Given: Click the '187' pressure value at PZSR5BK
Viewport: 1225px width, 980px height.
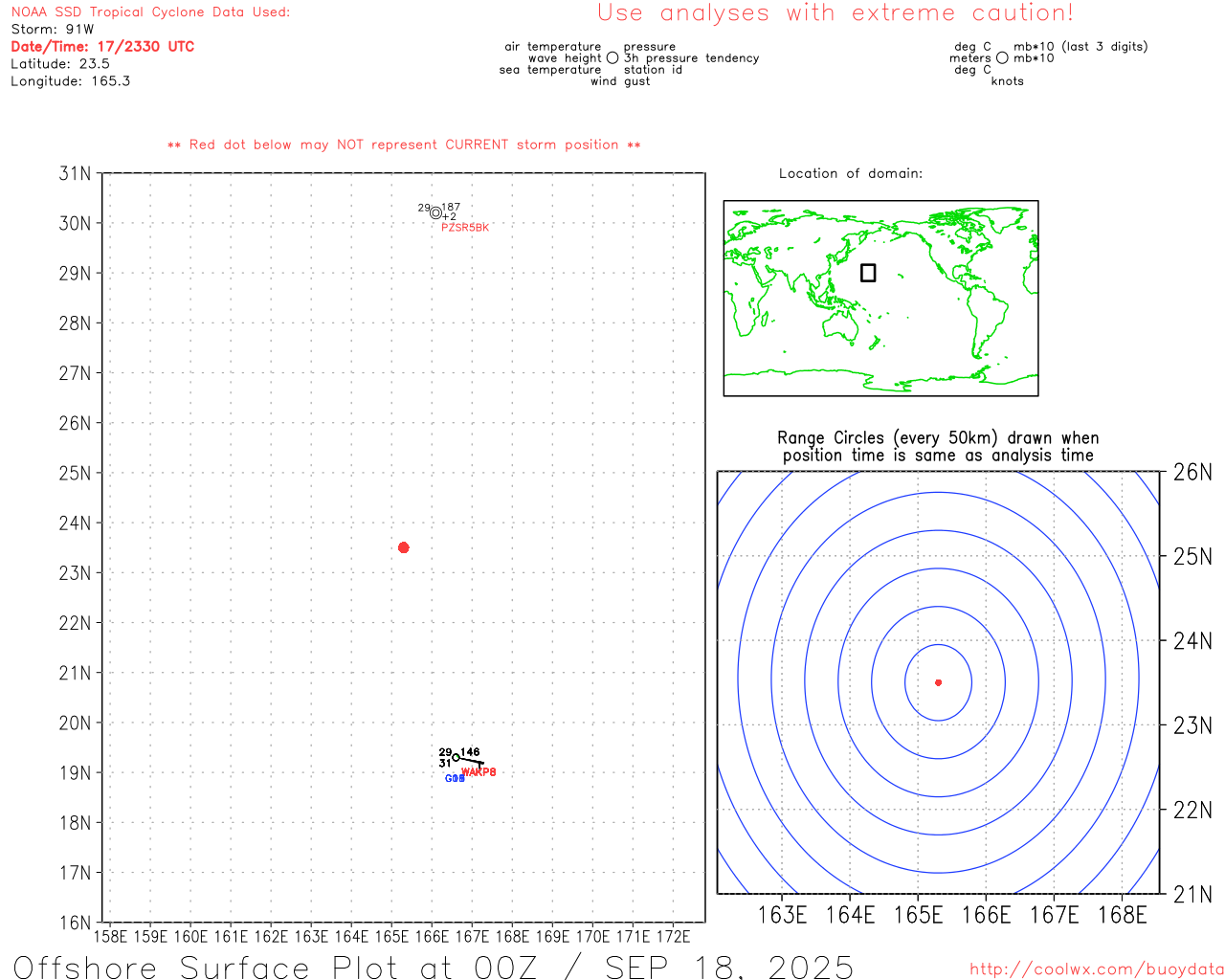Looking at the screenshot, I should tap(451, 207).
